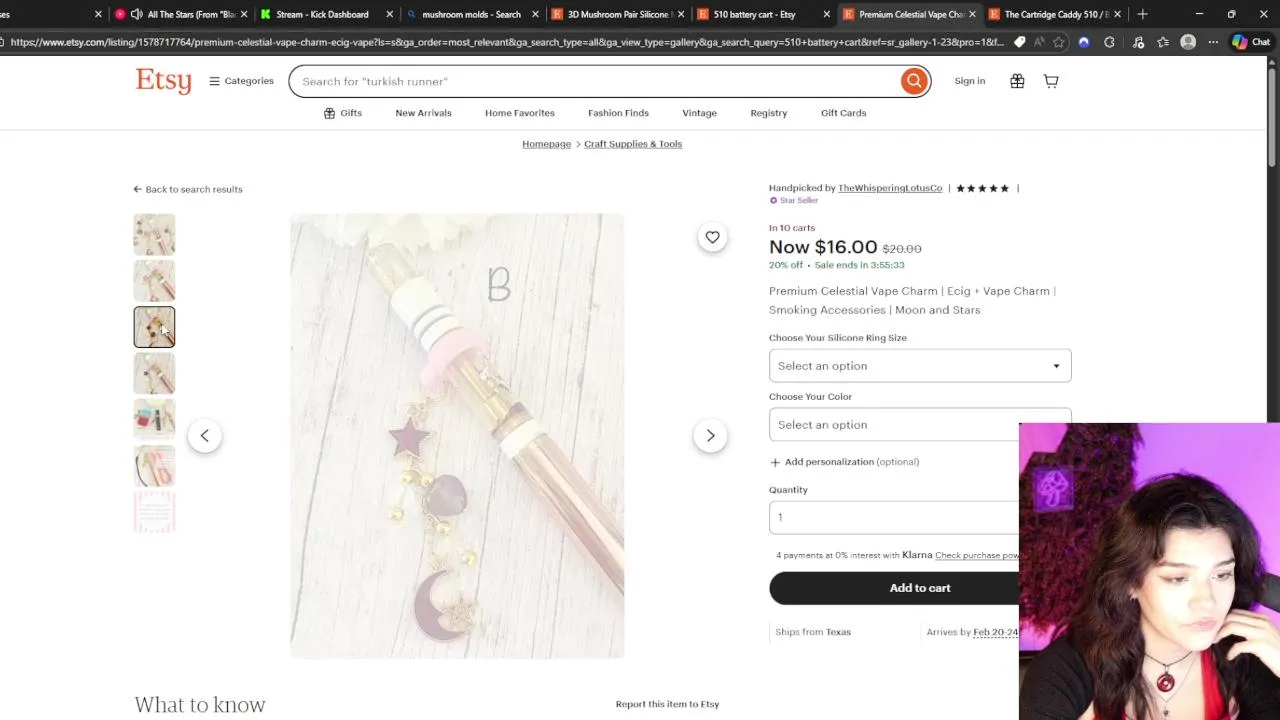Image resolution: width=1280 pixels, height=720 pixels.
Task: Favorite this item with the heart icon
Action: tap(712, 237)
